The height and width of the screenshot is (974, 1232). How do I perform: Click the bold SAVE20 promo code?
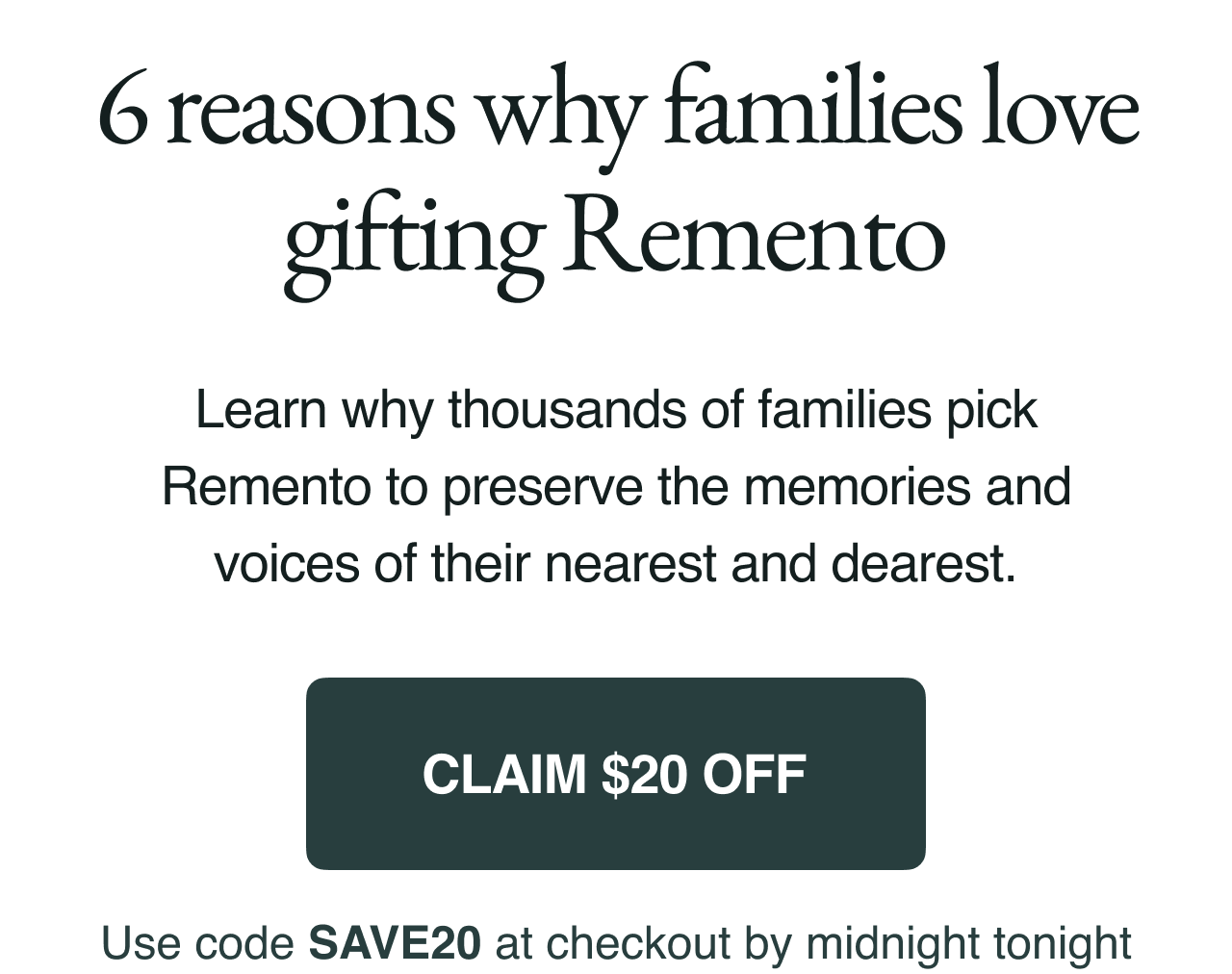coord(395,943)
